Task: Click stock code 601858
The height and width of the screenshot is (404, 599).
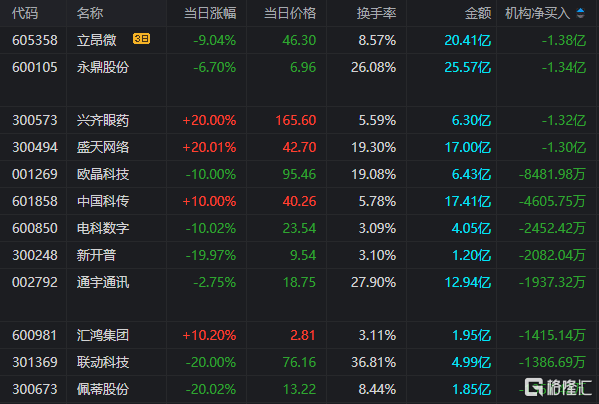Action: pyautogui.click(x=35, y=201)
